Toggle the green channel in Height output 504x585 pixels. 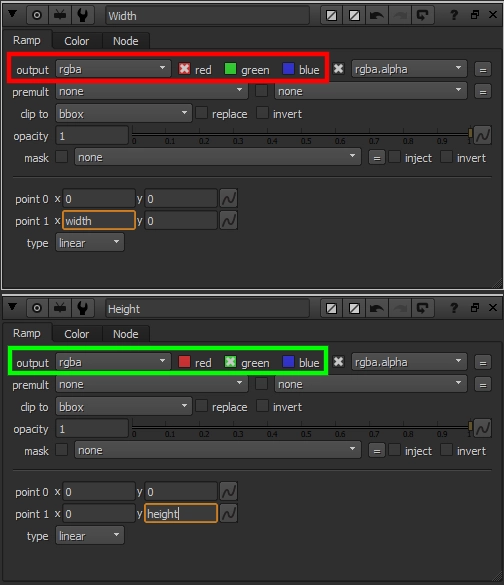(x=230, y=362)
